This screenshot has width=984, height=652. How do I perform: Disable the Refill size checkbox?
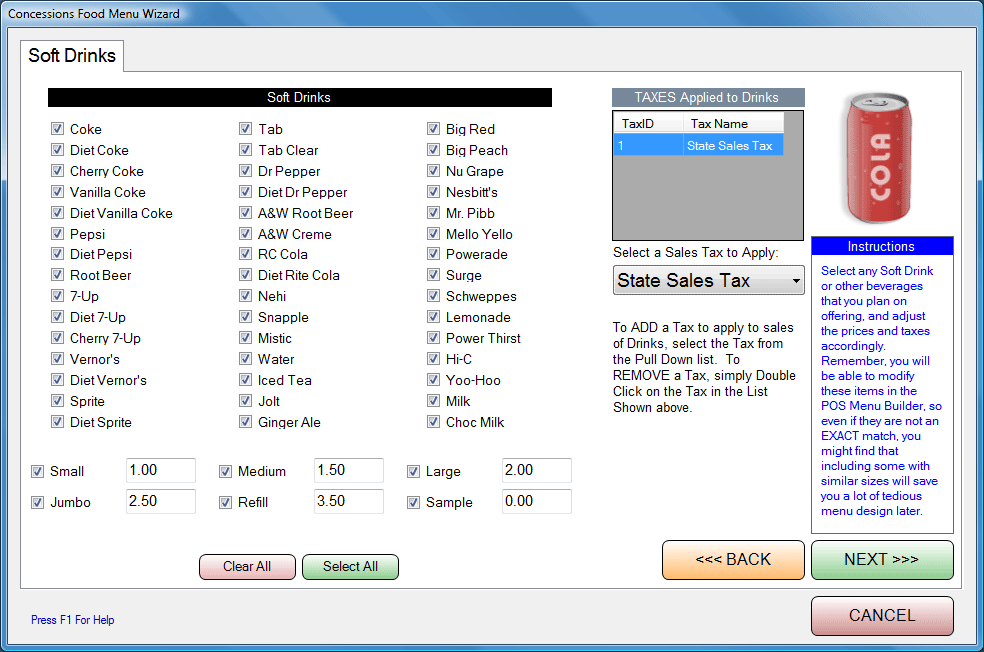point(225,502)
